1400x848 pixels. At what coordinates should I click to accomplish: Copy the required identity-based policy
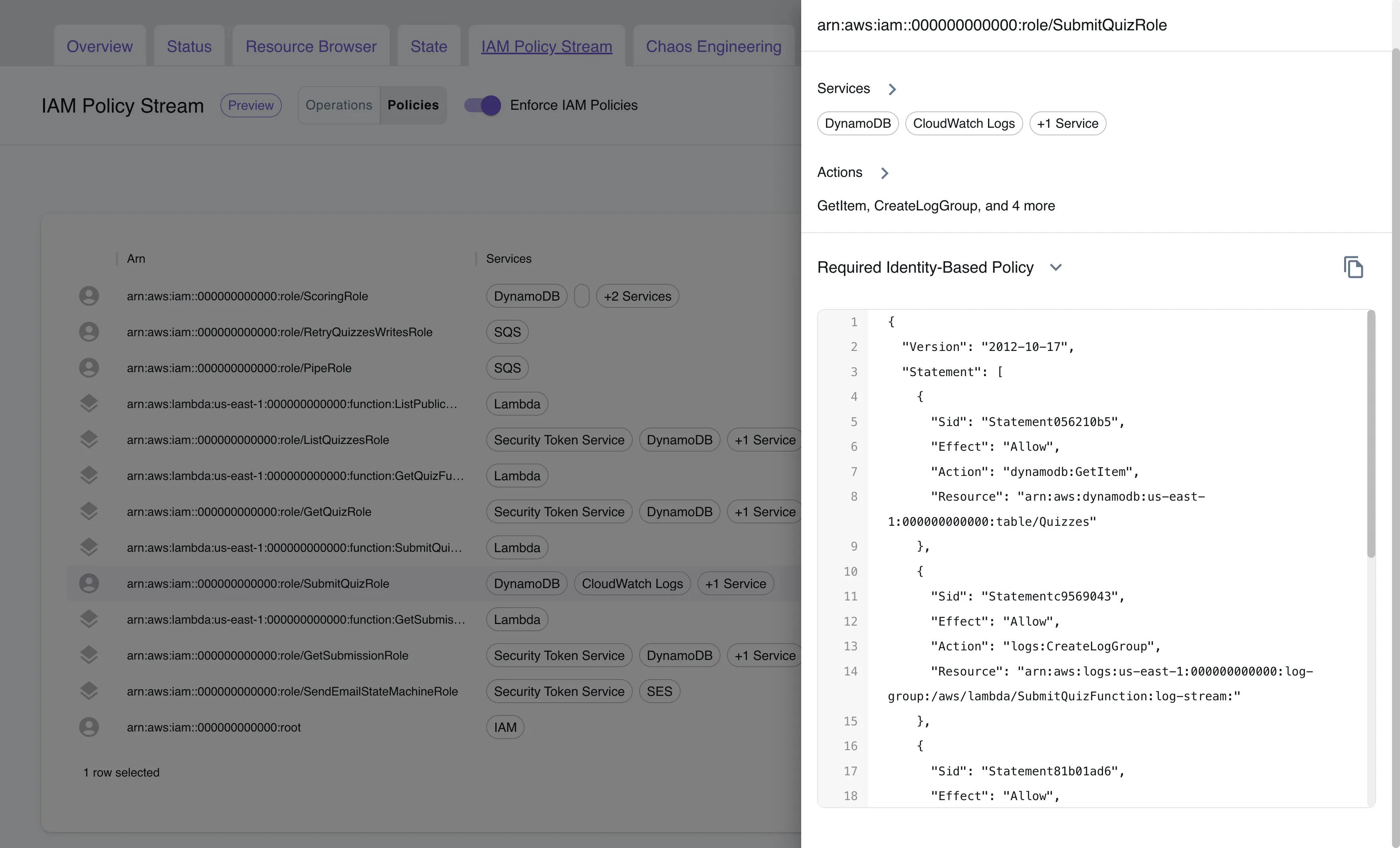(1354, 267)
